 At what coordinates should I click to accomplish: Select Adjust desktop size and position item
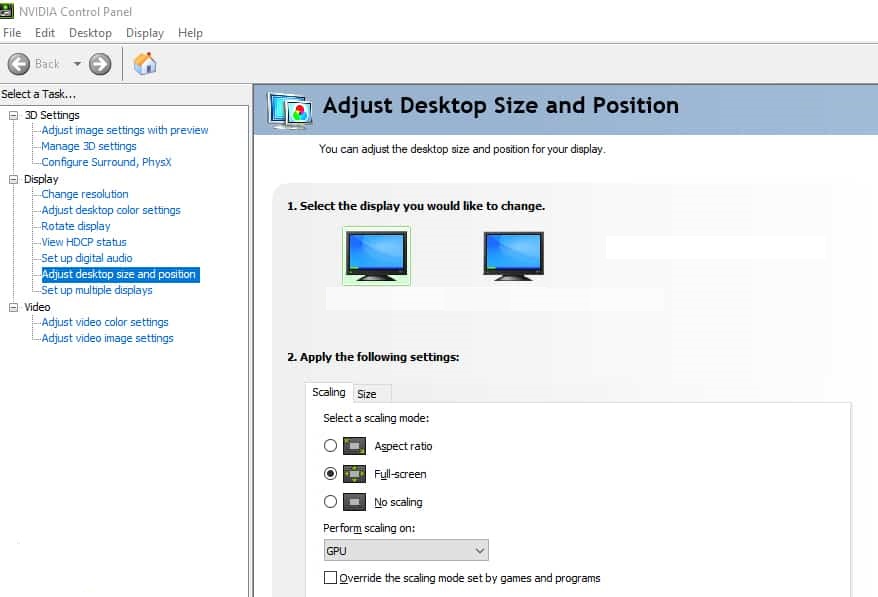click(x=120, y=274)
